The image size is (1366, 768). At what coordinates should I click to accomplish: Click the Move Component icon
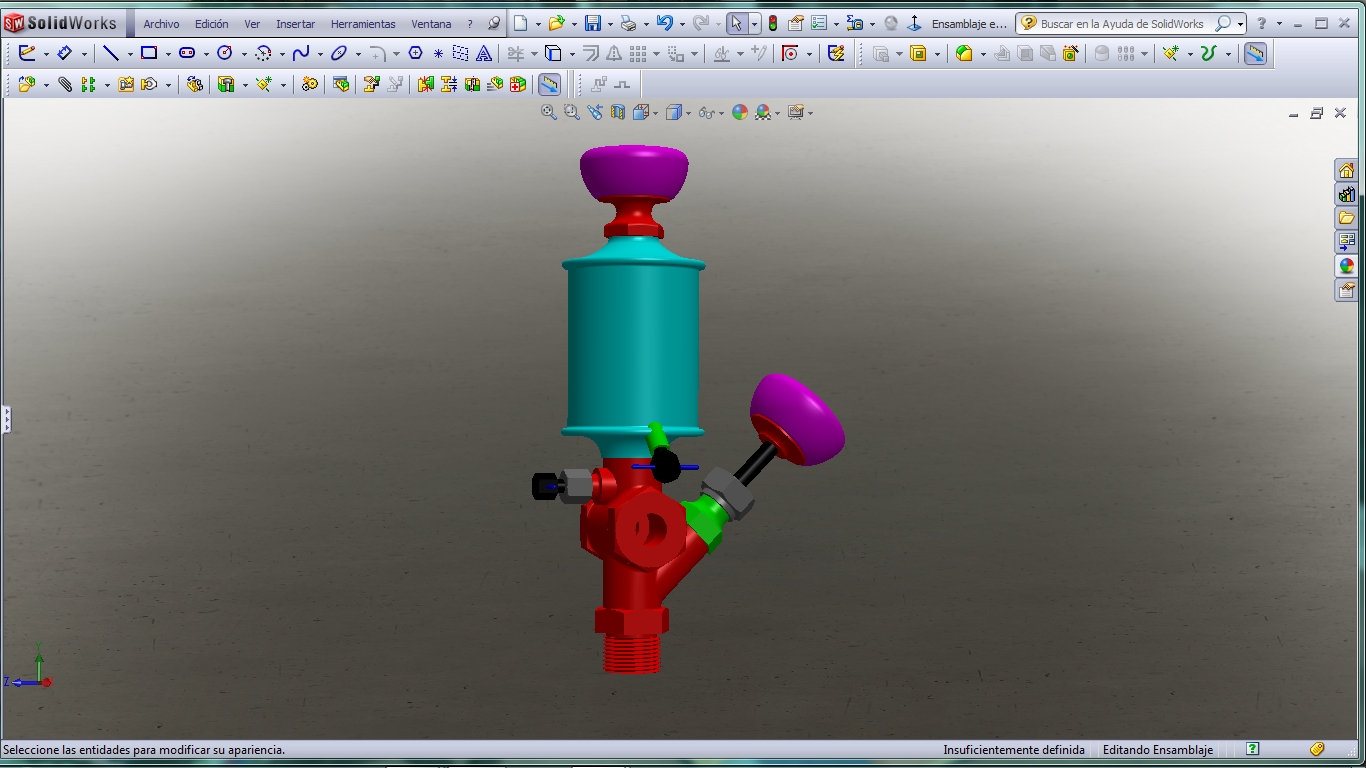click(x=149, y=85)
